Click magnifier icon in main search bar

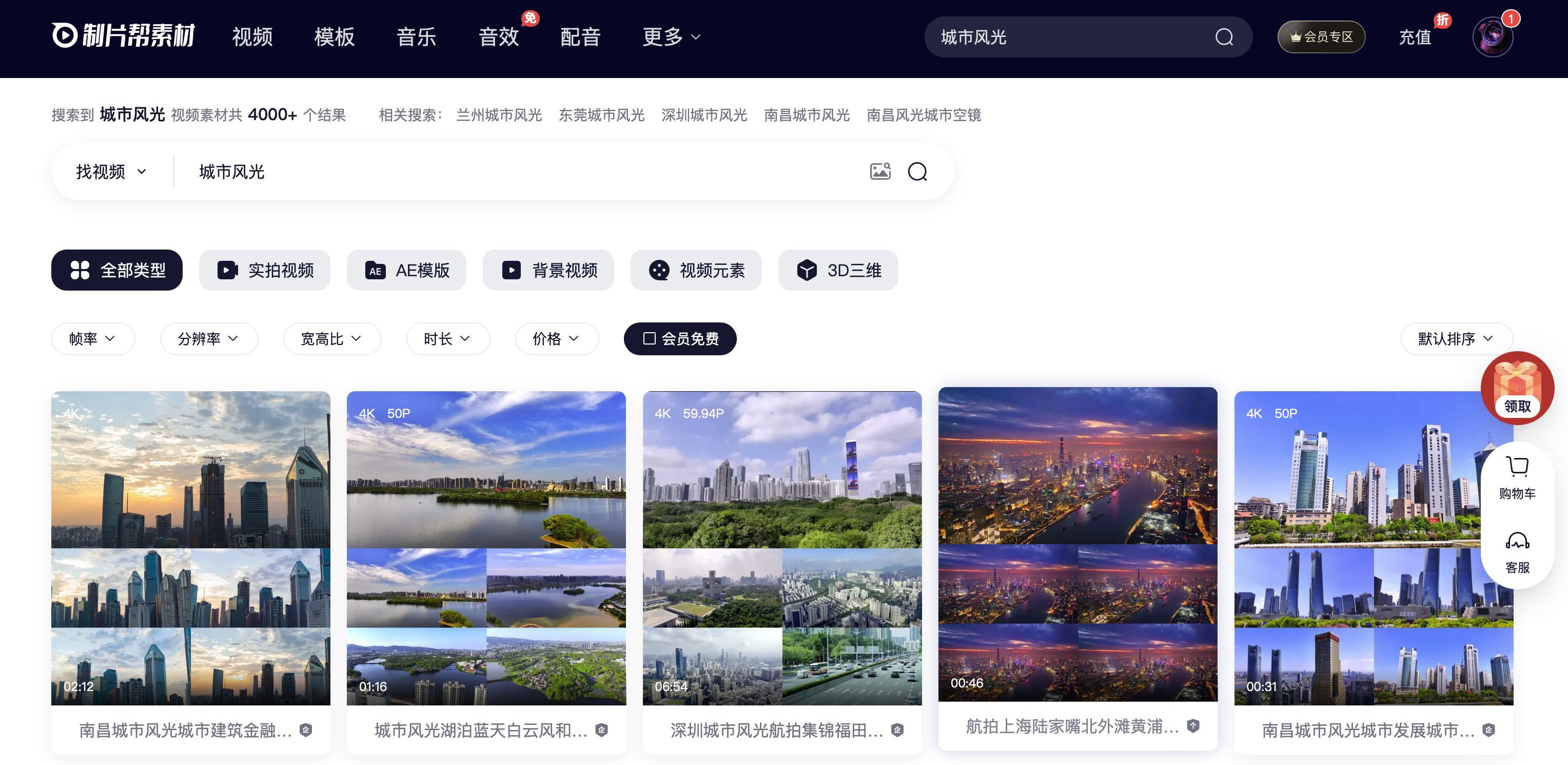[917, 172]
